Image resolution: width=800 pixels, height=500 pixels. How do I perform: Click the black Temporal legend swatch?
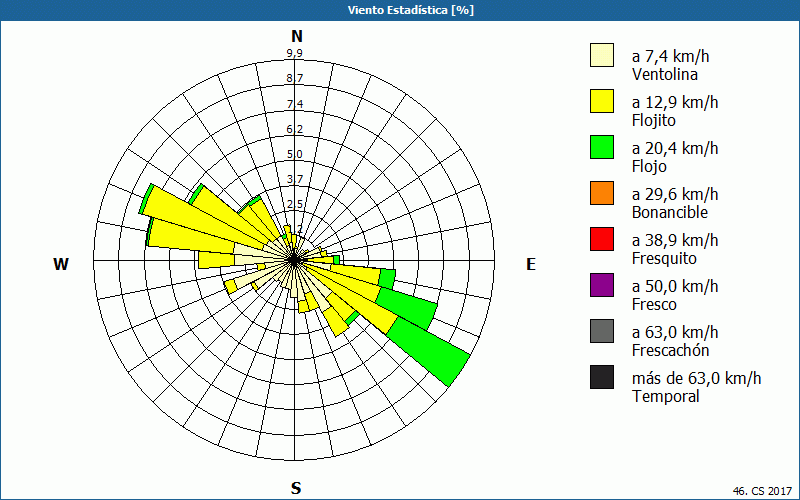coord(602,377)
